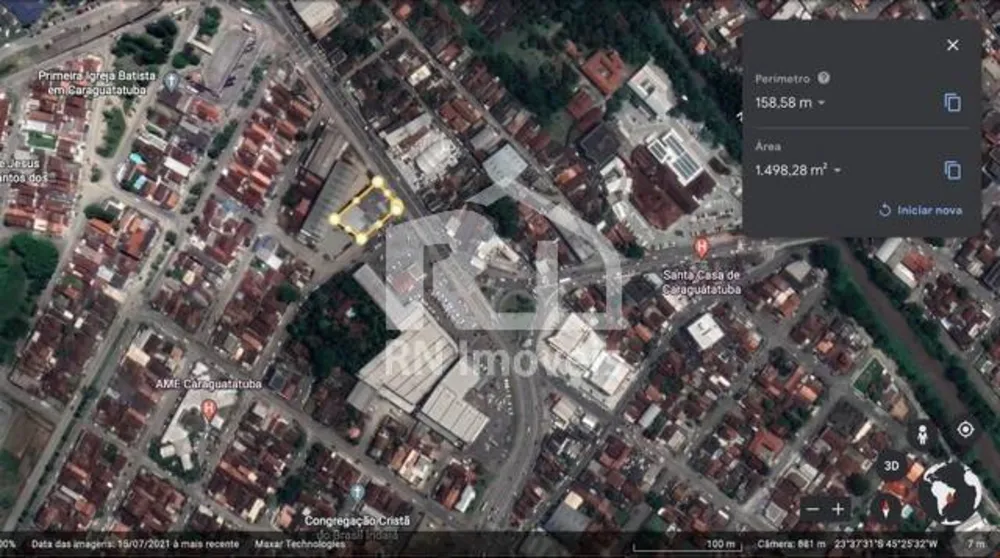
Task: Select the topmost yellow polygon vertex
Action: pos(378,182)
